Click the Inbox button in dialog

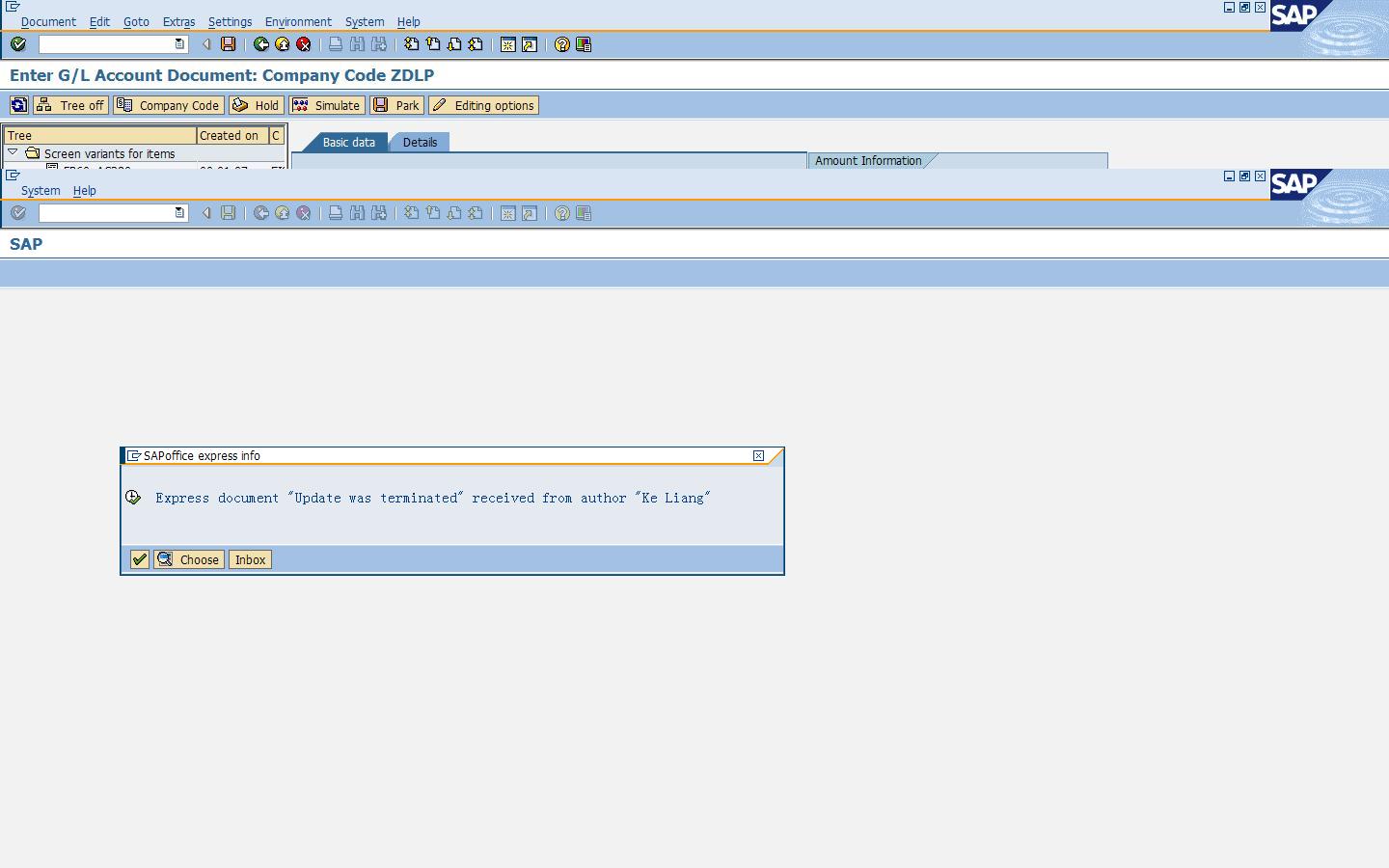click(250, 559)
